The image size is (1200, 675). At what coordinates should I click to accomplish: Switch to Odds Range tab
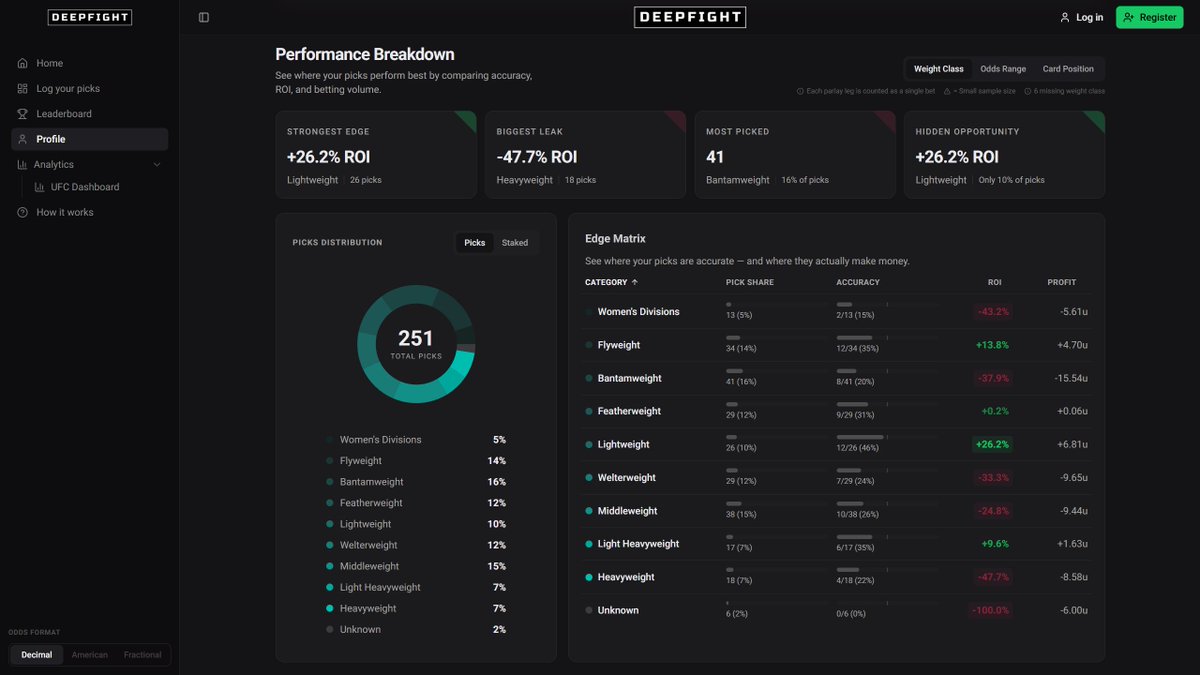pos(1003,69)
